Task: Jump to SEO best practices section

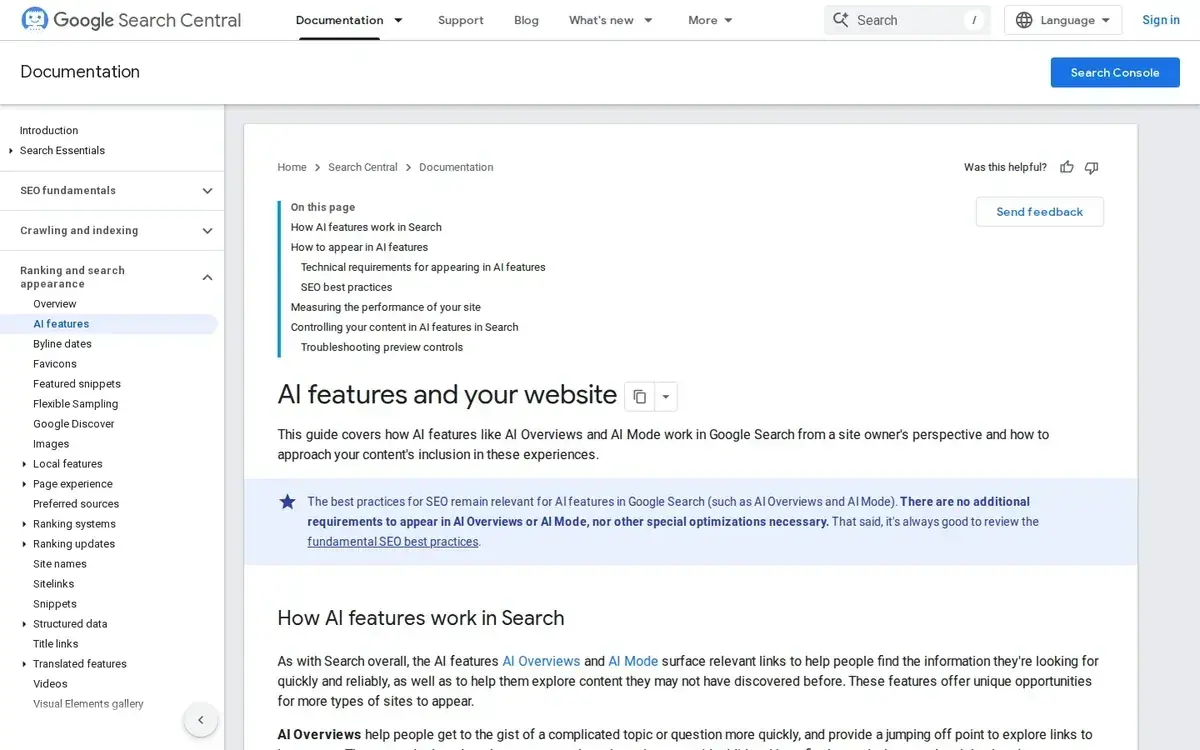Action: coord(347,287)
